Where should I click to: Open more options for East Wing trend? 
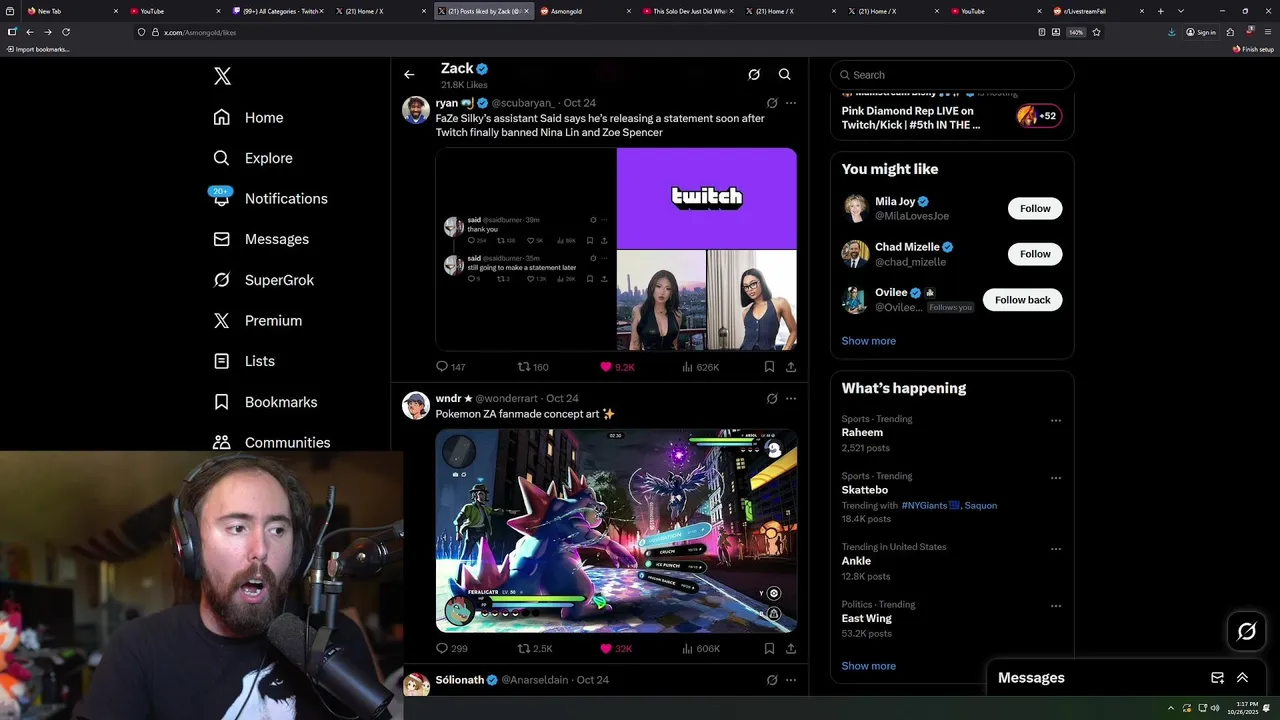[1055, 606]
